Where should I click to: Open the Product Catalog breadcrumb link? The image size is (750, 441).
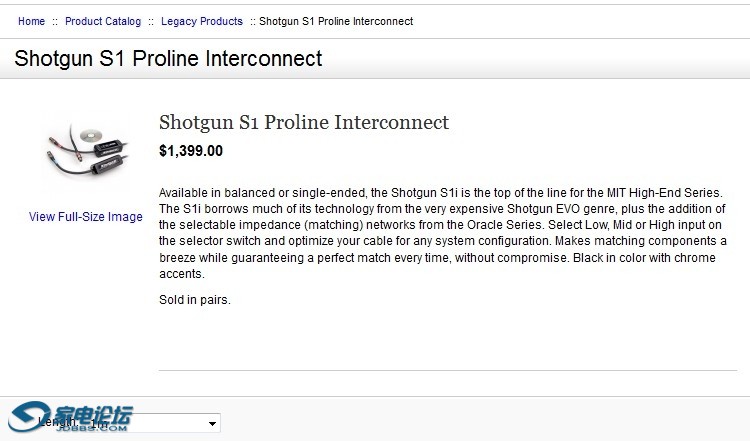tap(103, 21)
